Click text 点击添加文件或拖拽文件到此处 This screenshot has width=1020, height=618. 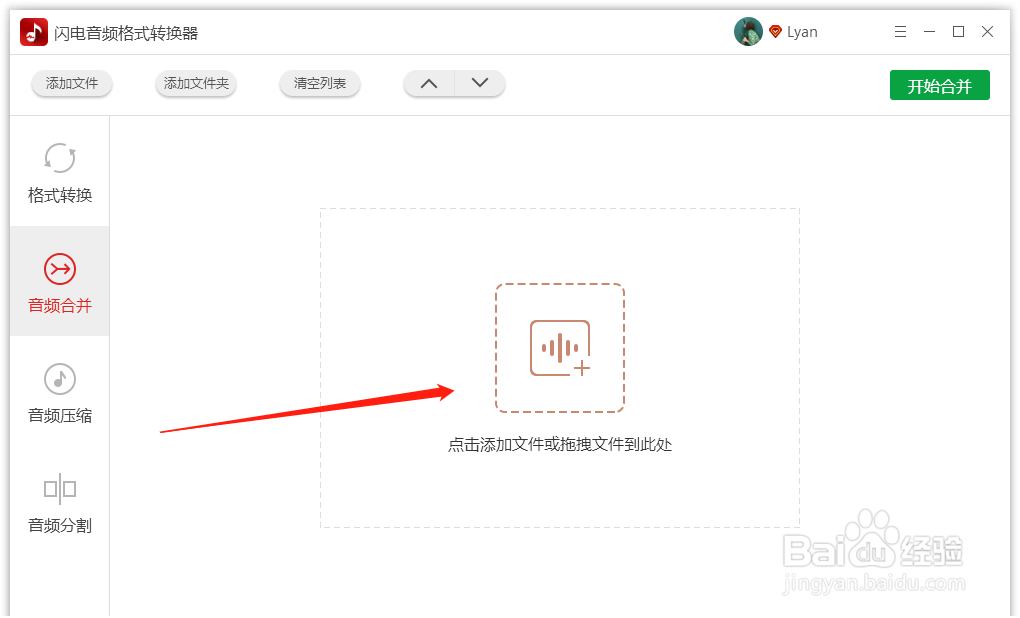click(x=560, y=445)
